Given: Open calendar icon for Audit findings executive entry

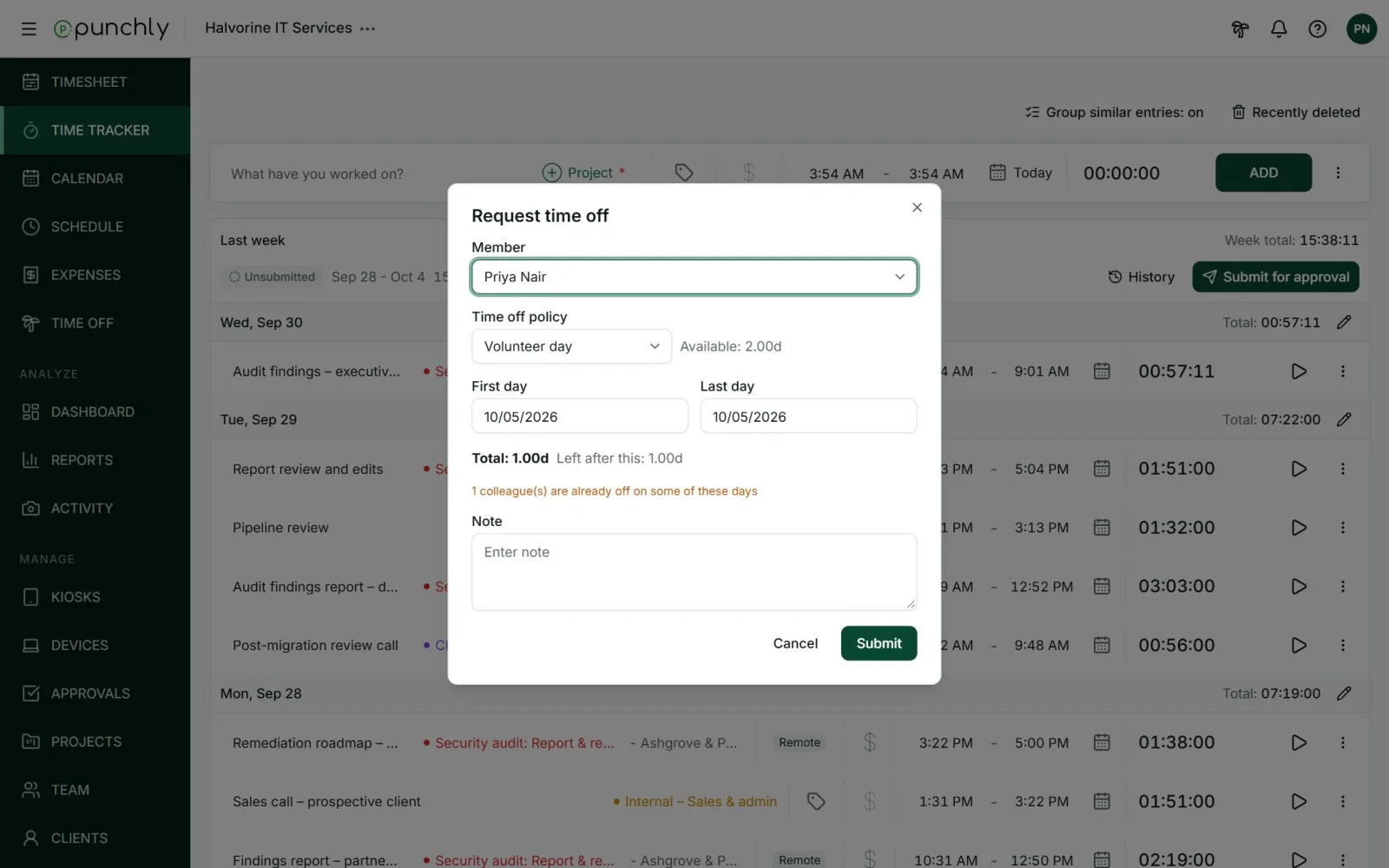Looking at the screenshot, I should tap(1102, 372).
